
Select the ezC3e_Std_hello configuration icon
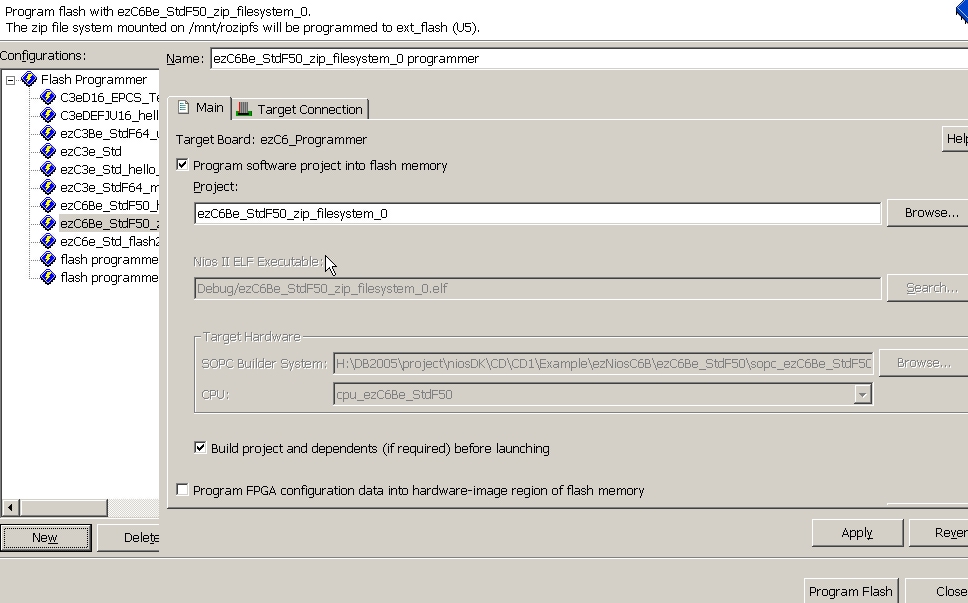click(x=48, y=170)
